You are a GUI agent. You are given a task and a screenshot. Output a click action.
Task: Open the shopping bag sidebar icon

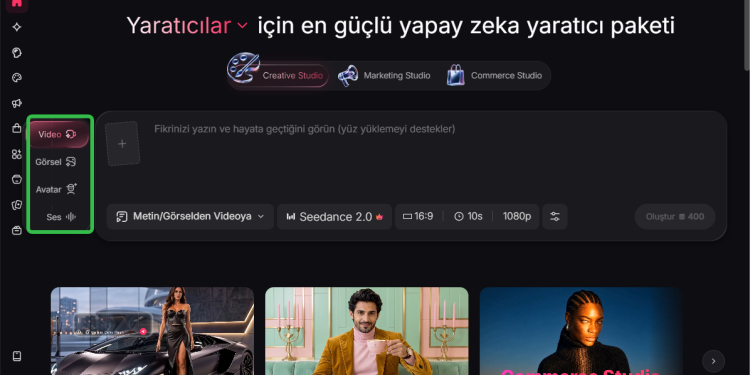17,129
